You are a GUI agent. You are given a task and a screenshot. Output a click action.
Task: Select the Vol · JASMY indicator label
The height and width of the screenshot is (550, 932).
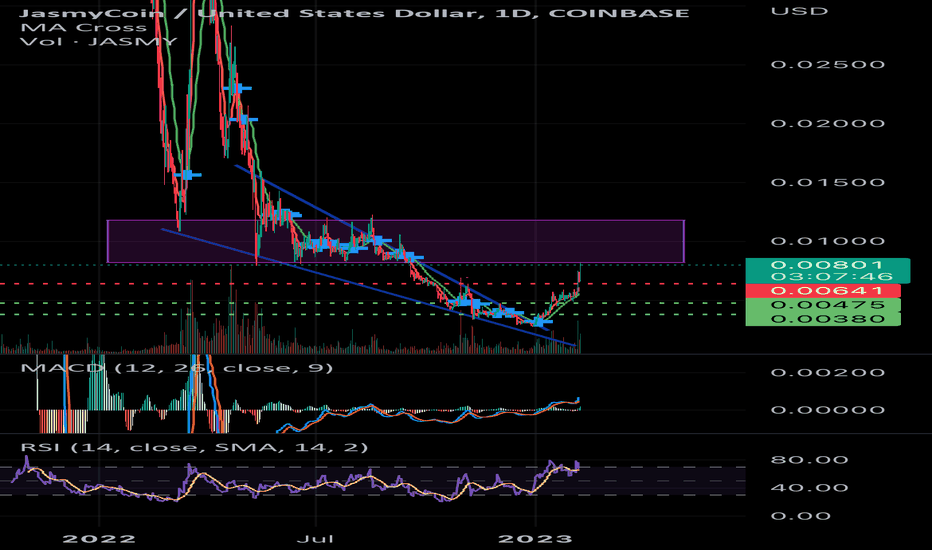(99, 42)
